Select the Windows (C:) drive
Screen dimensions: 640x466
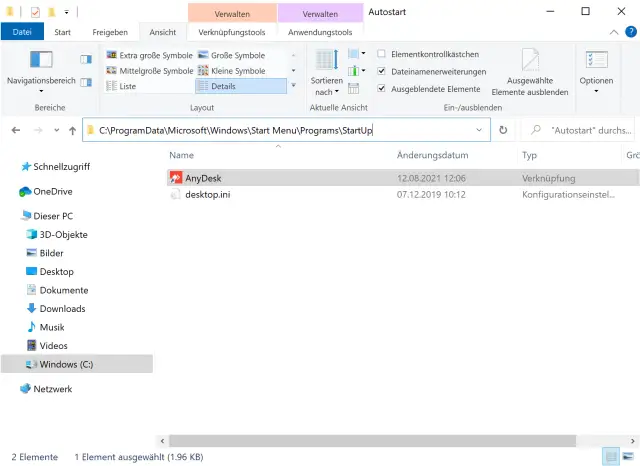click(x=77, y=364)
